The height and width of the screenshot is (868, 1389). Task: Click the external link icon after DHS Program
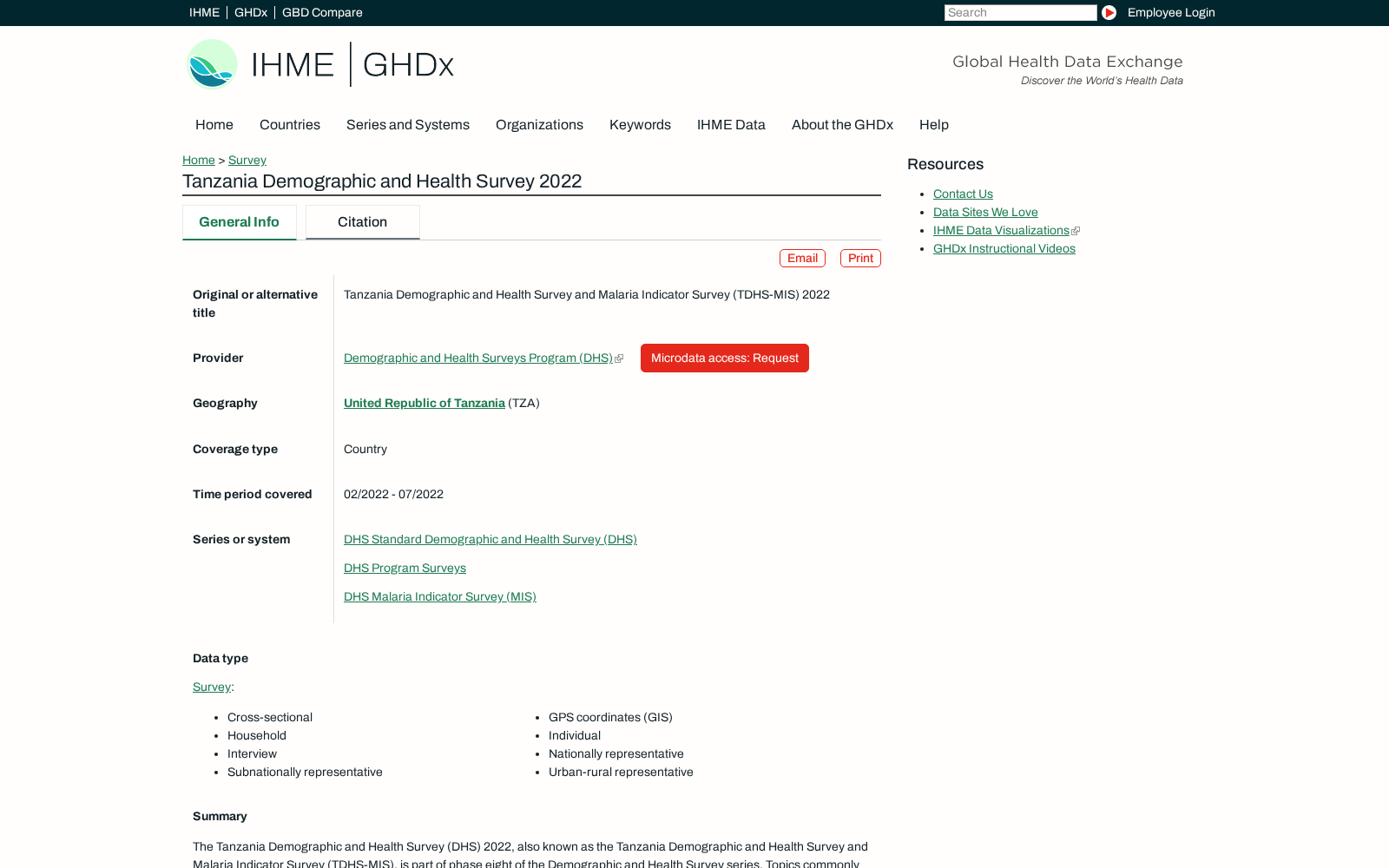click(619, 358)
